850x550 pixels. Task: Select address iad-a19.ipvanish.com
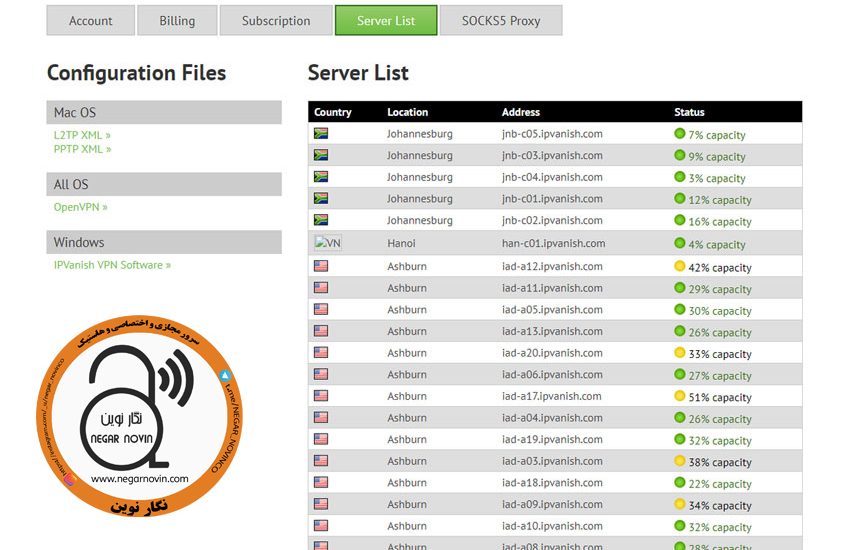552,439
